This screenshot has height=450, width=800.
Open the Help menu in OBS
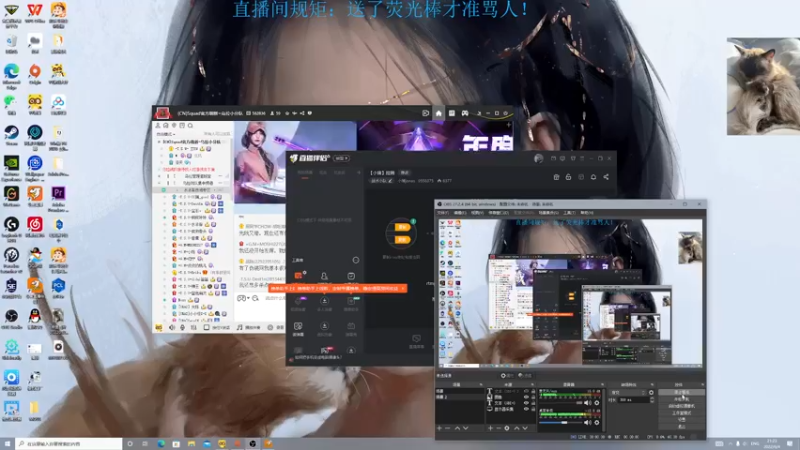587,213
